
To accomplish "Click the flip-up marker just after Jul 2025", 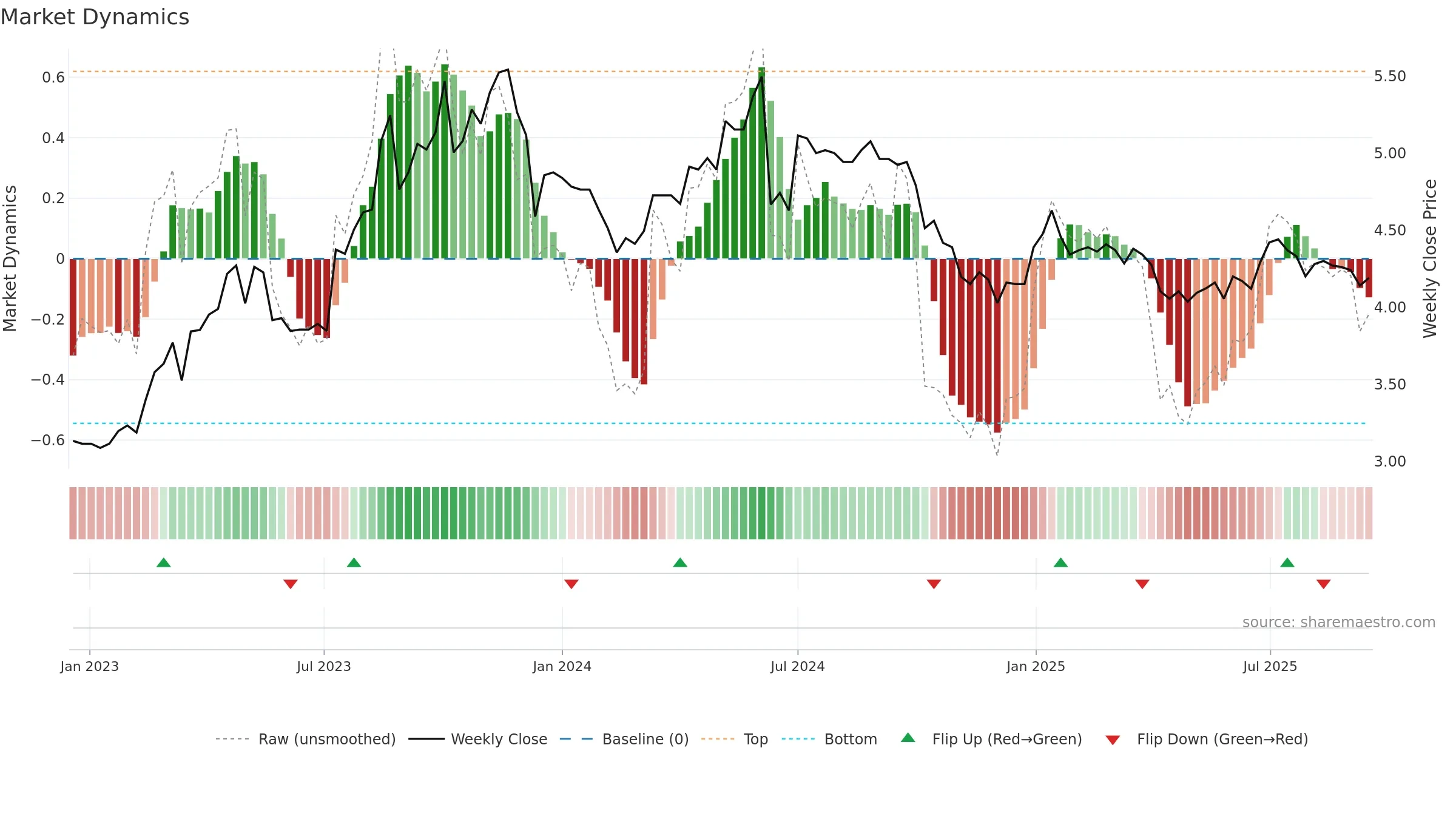I will (1287, 562).
